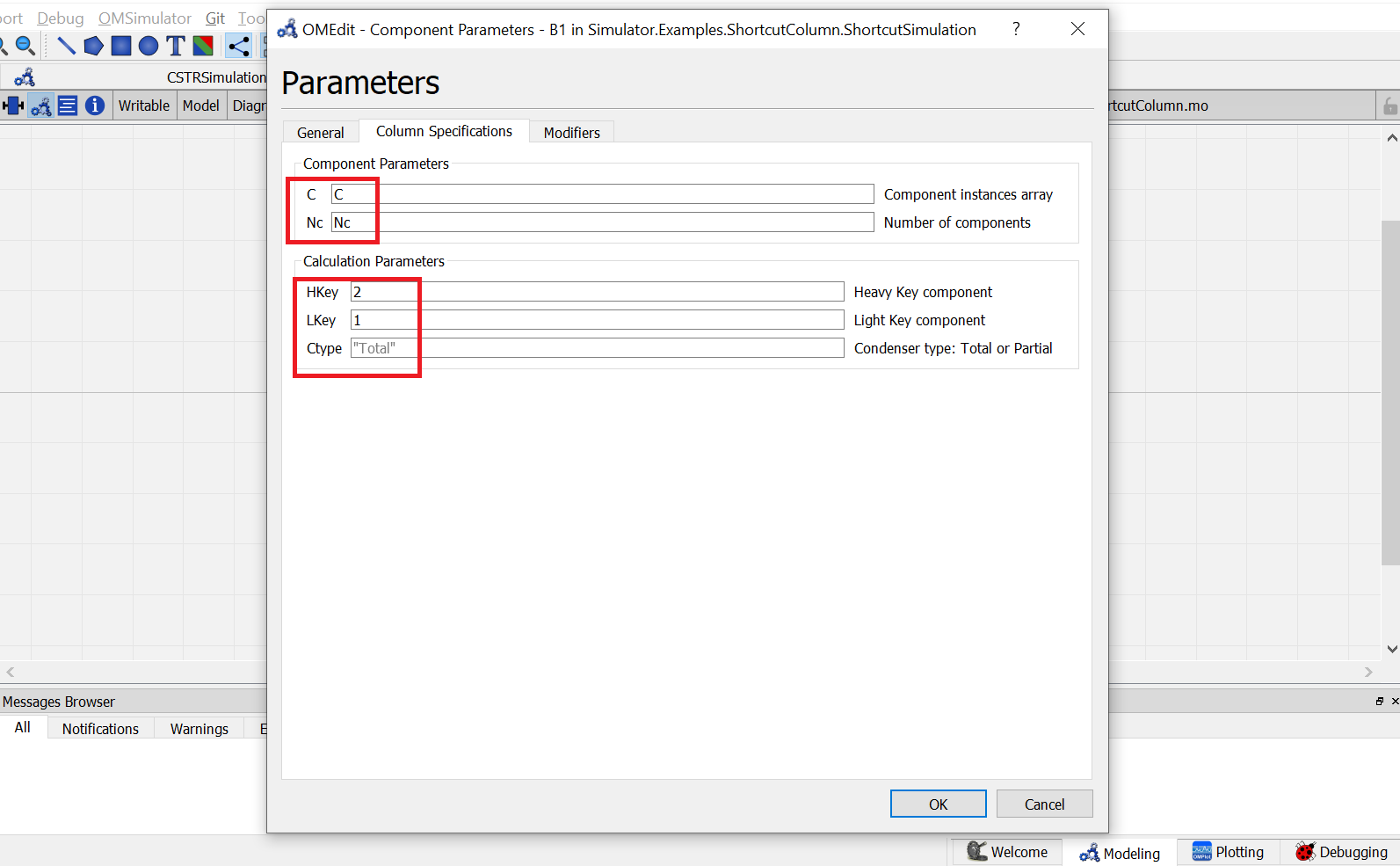Switch to Icon View in the editor

[x=13, y=106]
